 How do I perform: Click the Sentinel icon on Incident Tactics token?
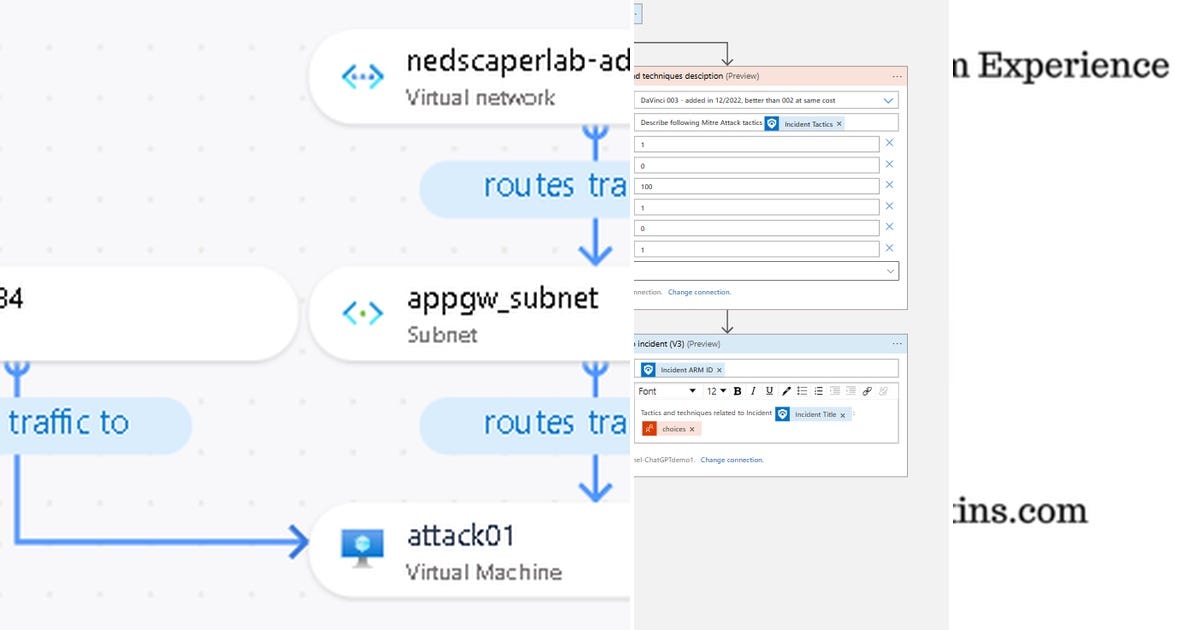771,123
